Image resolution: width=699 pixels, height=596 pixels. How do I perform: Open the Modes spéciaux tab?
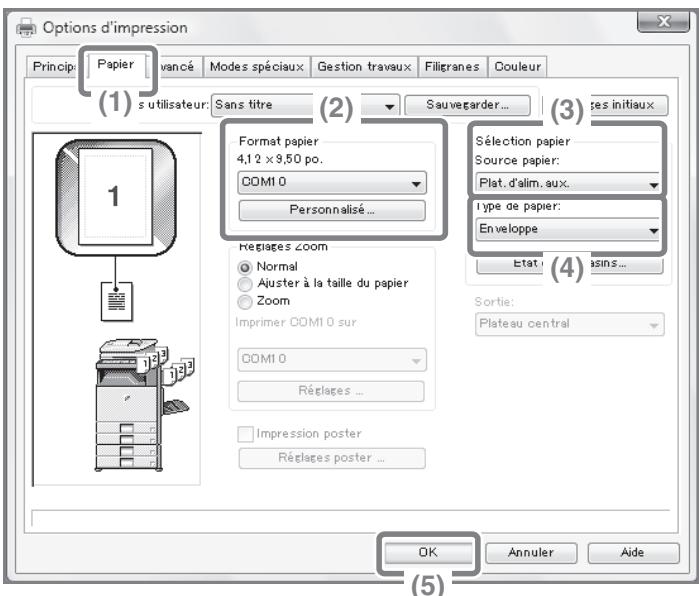(257, 67)
